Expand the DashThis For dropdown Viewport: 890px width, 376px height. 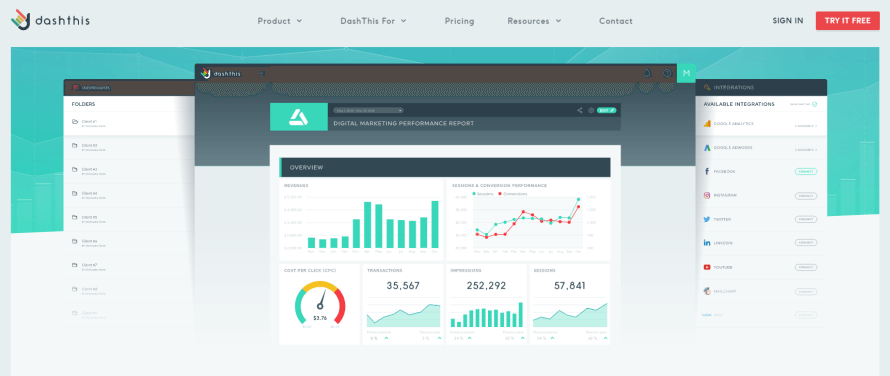[x=373, y=21]
